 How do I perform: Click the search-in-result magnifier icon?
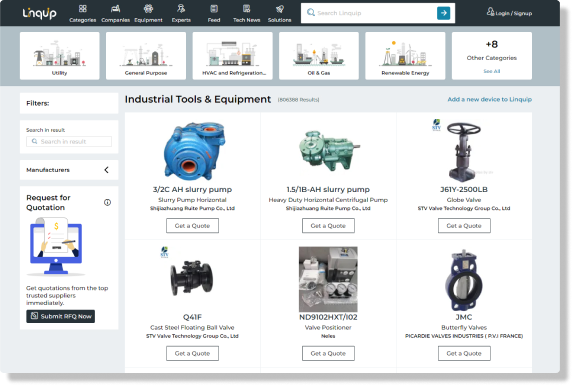(x=34, y=141)
